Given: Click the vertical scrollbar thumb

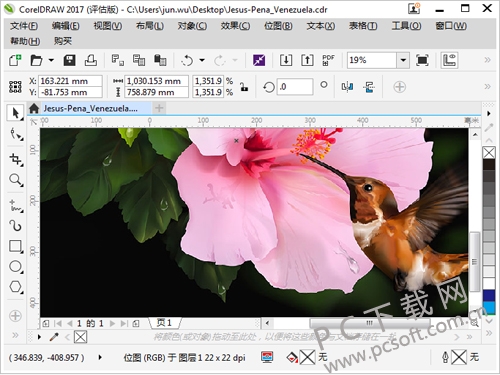Looking at the screenshot, I should pyautogui.click(x=475, y=262).
